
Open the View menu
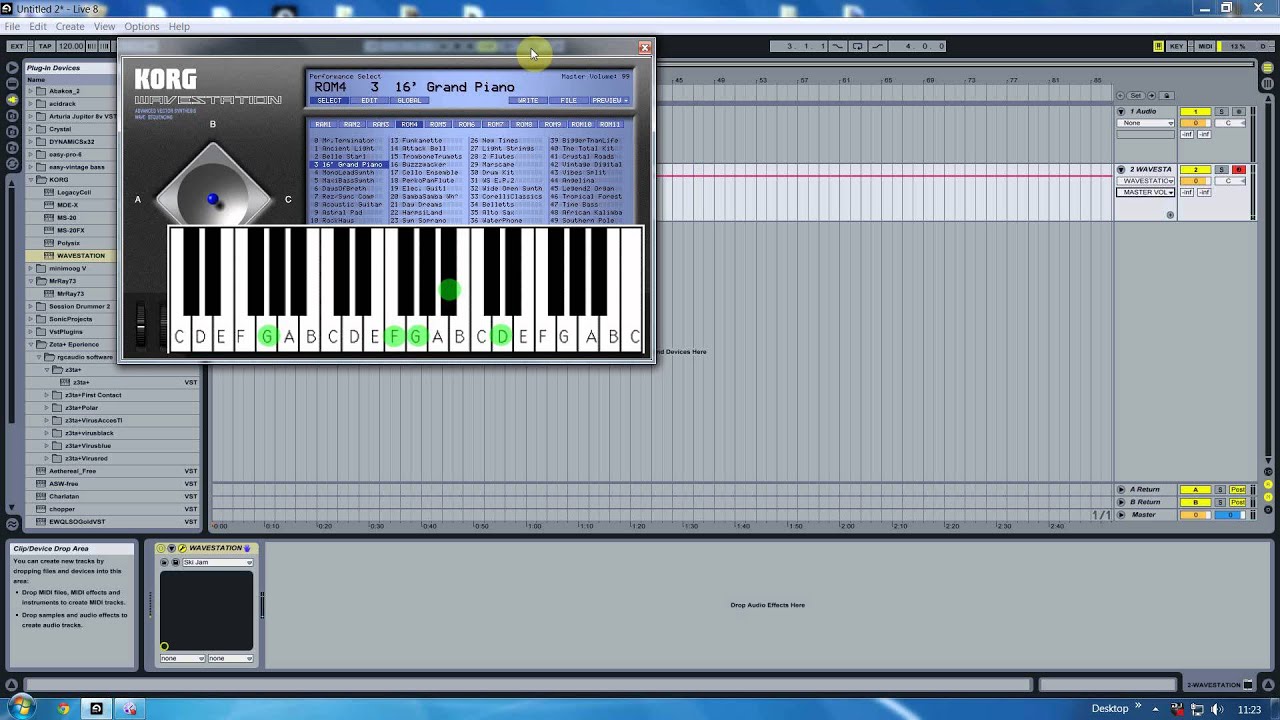104,26
